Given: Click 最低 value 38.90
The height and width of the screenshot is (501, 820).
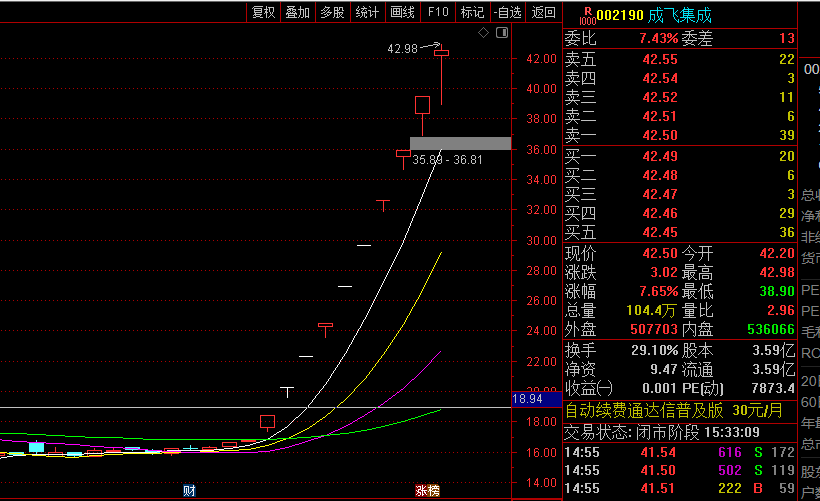Looking at the screenshot, I should (x=777, y=291).
